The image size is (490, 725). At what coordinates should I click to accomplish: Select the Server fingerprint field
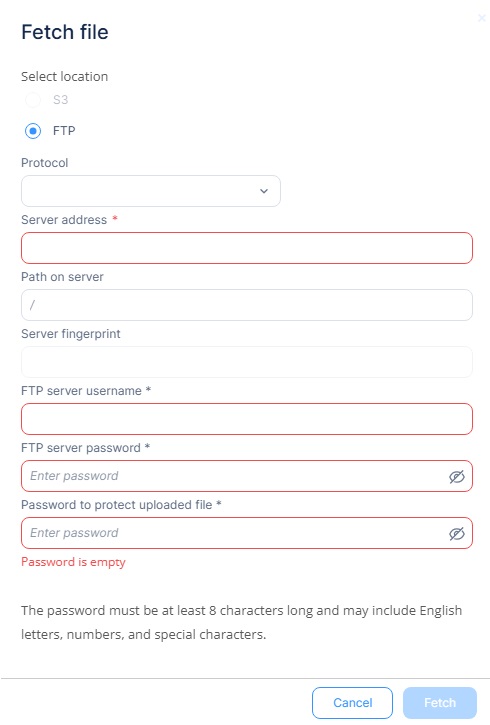tap(247, 362)
